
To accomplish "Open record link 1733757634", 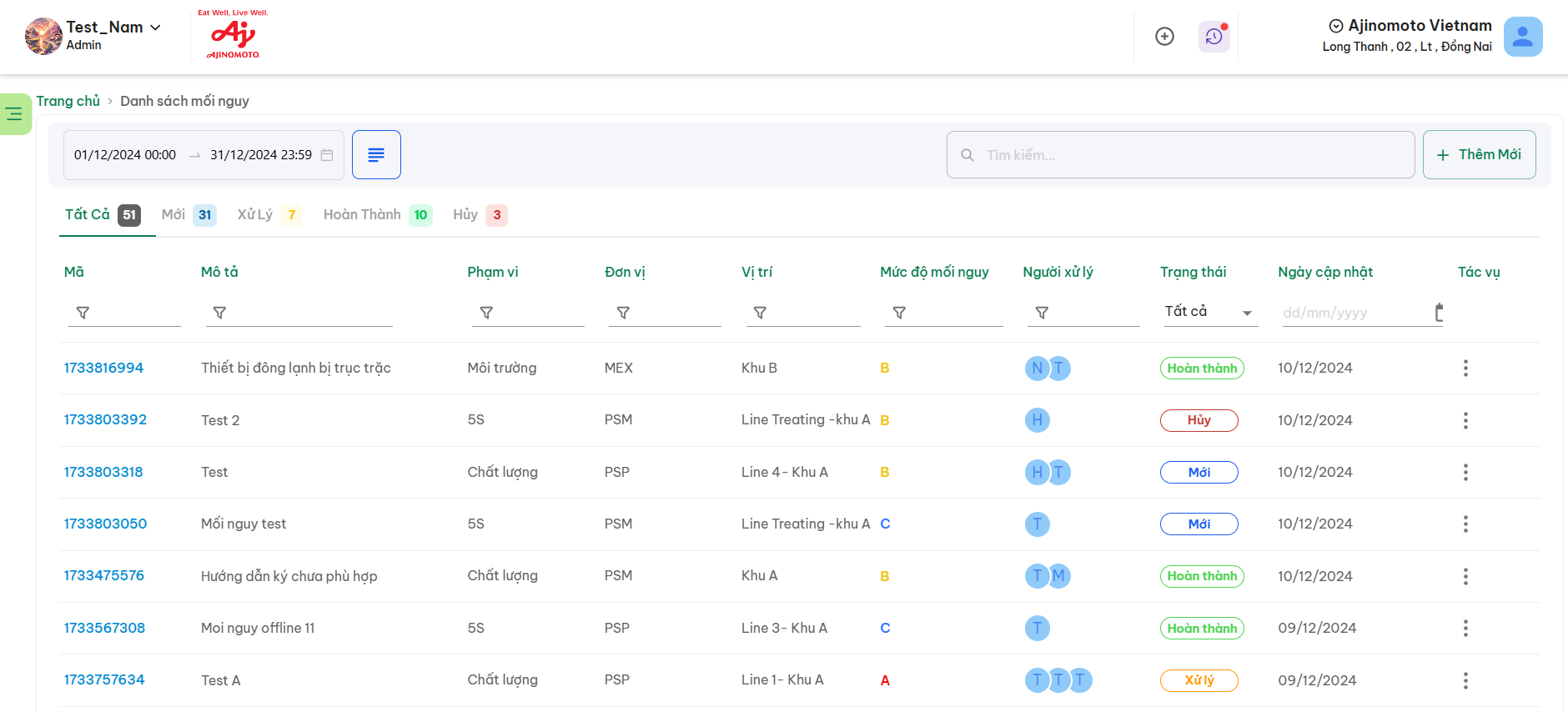I will coord(104,679).
